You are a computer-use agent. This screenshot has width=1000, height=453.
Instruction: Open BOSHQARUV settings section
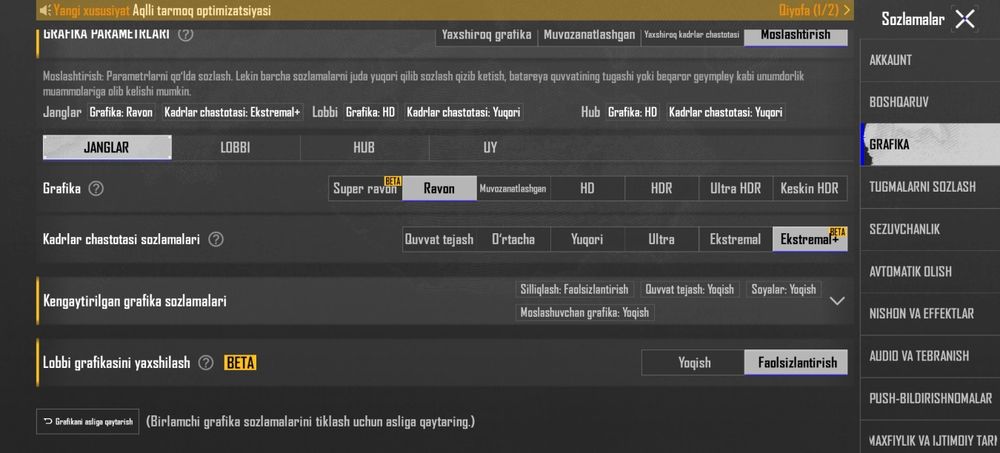930,102
